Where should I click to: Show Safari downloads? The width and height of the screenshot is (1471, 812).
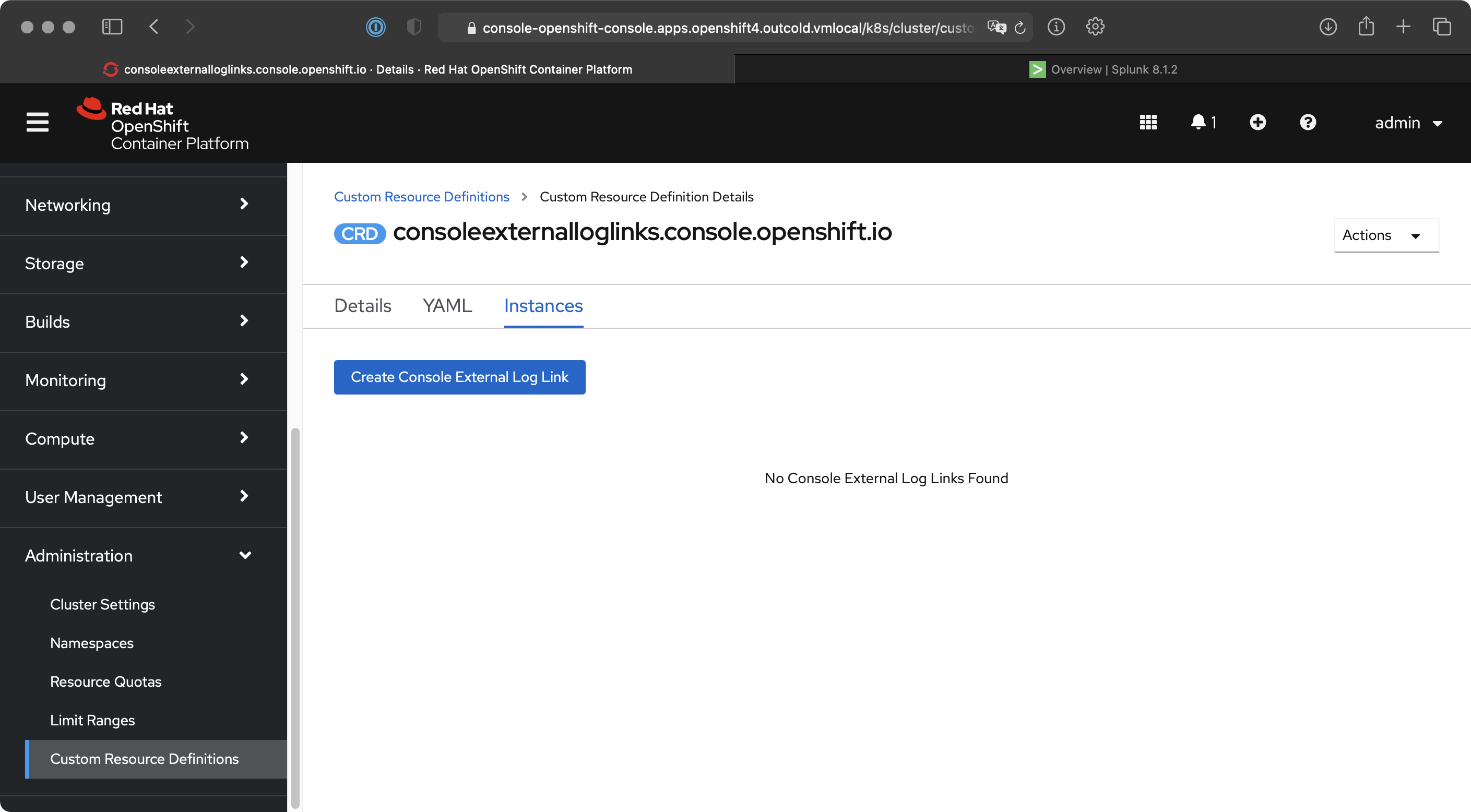[x=1327, y=27]
